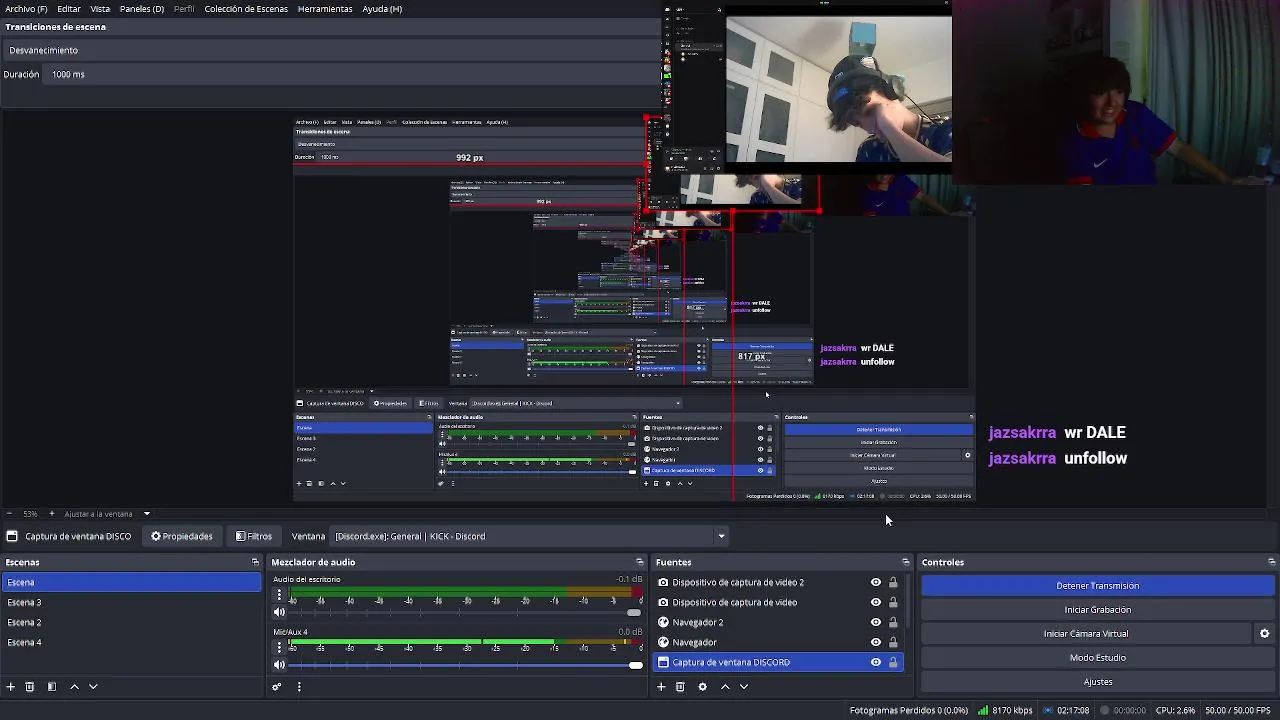Toggle visibility of Navegador 2 source
This screenshot has height=720, width=1280.
click(x=876, y=622)
